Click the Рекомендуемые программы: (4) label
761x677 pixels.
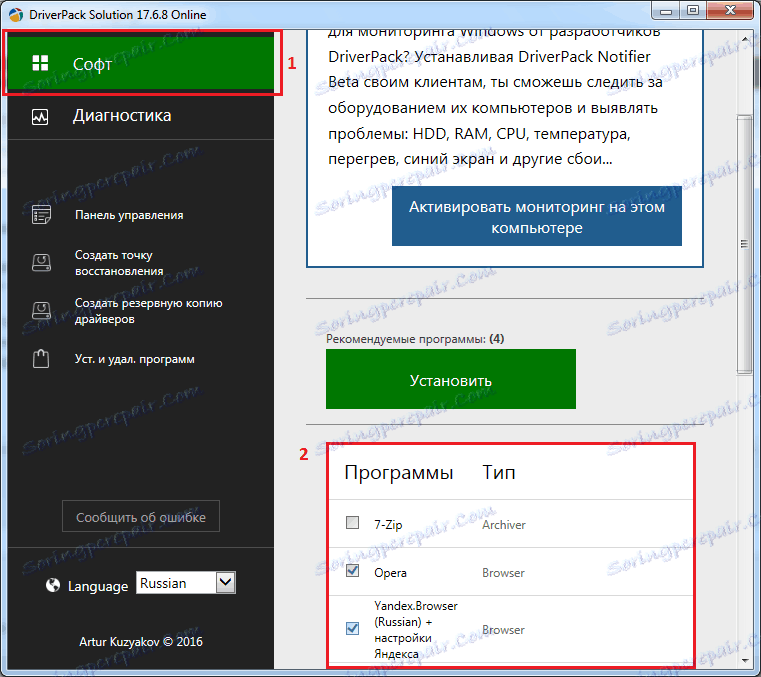pyautogui.click(x=415, y=339)
